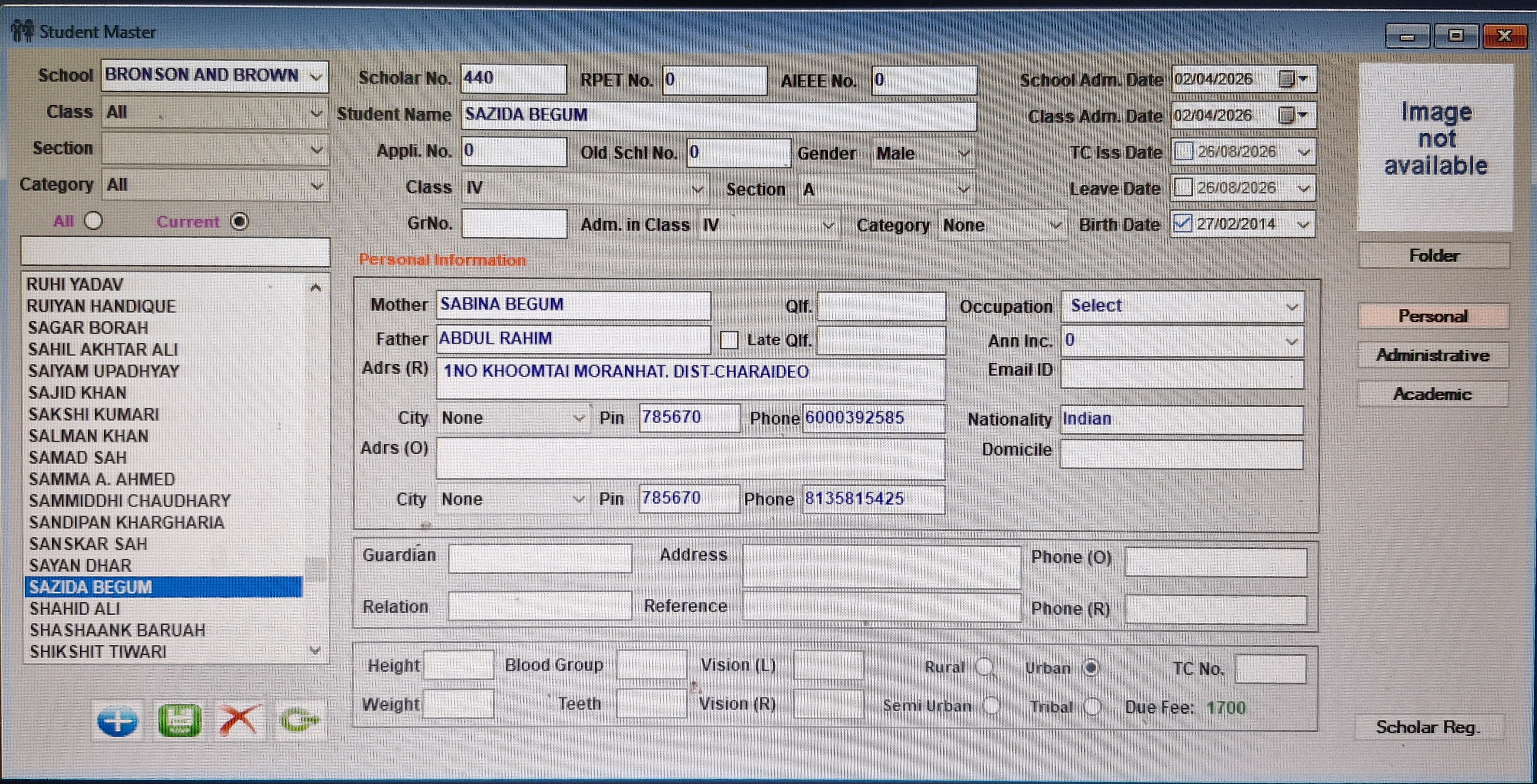This screenshot has width=1537, height=784.
Task: Switch to the Academic tab
Action: click(1433, 394)
